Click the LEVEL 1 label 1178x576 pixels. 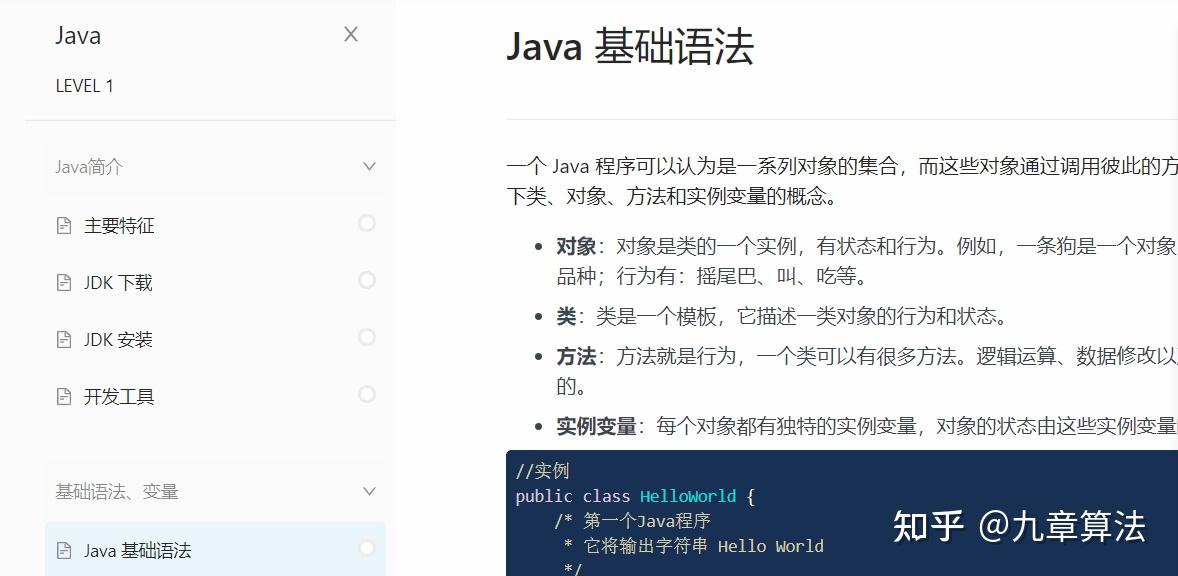tap(84, 86)
